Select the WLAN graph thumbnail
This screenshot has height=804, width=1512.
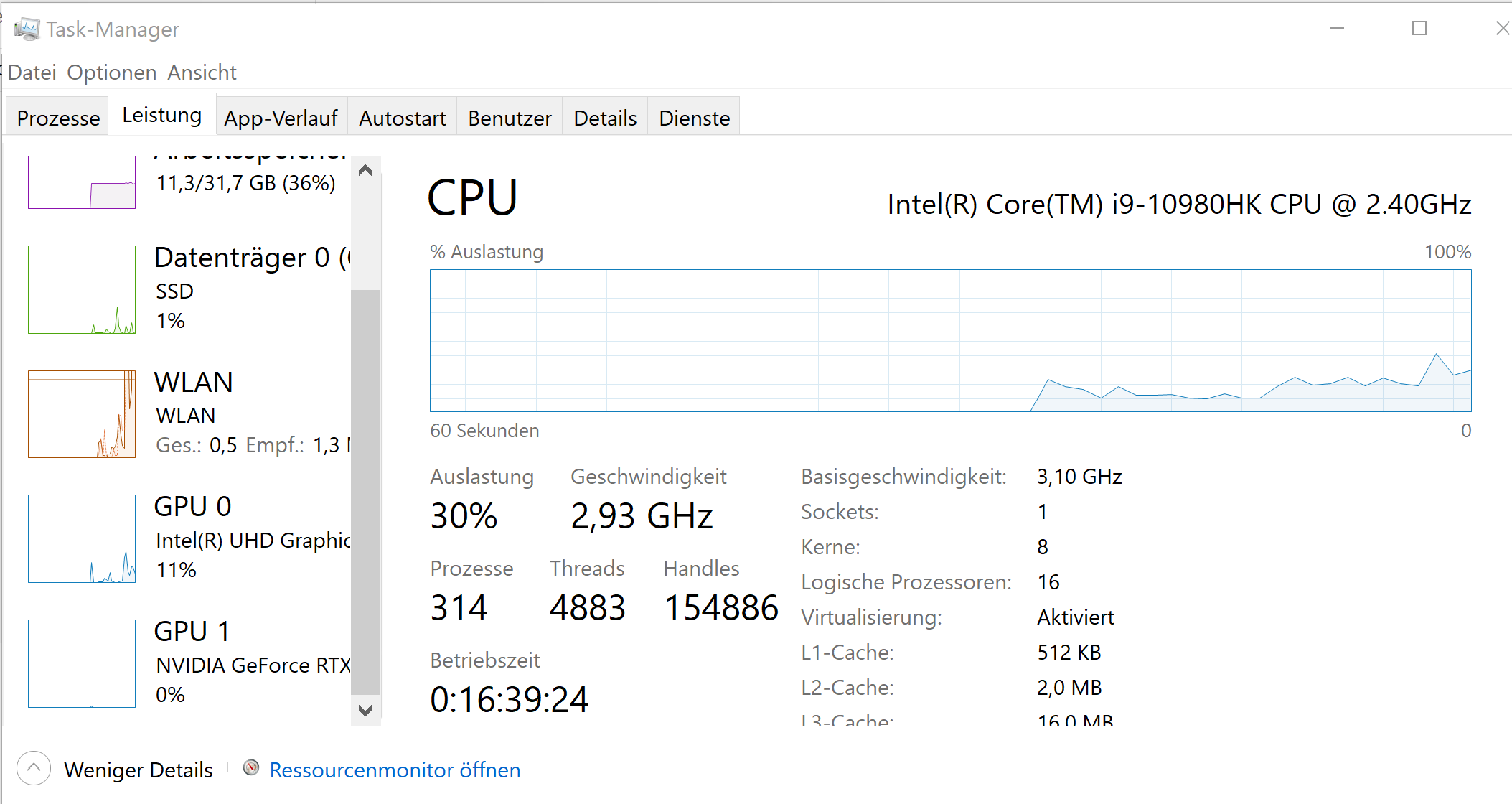(x=82, y=414)
